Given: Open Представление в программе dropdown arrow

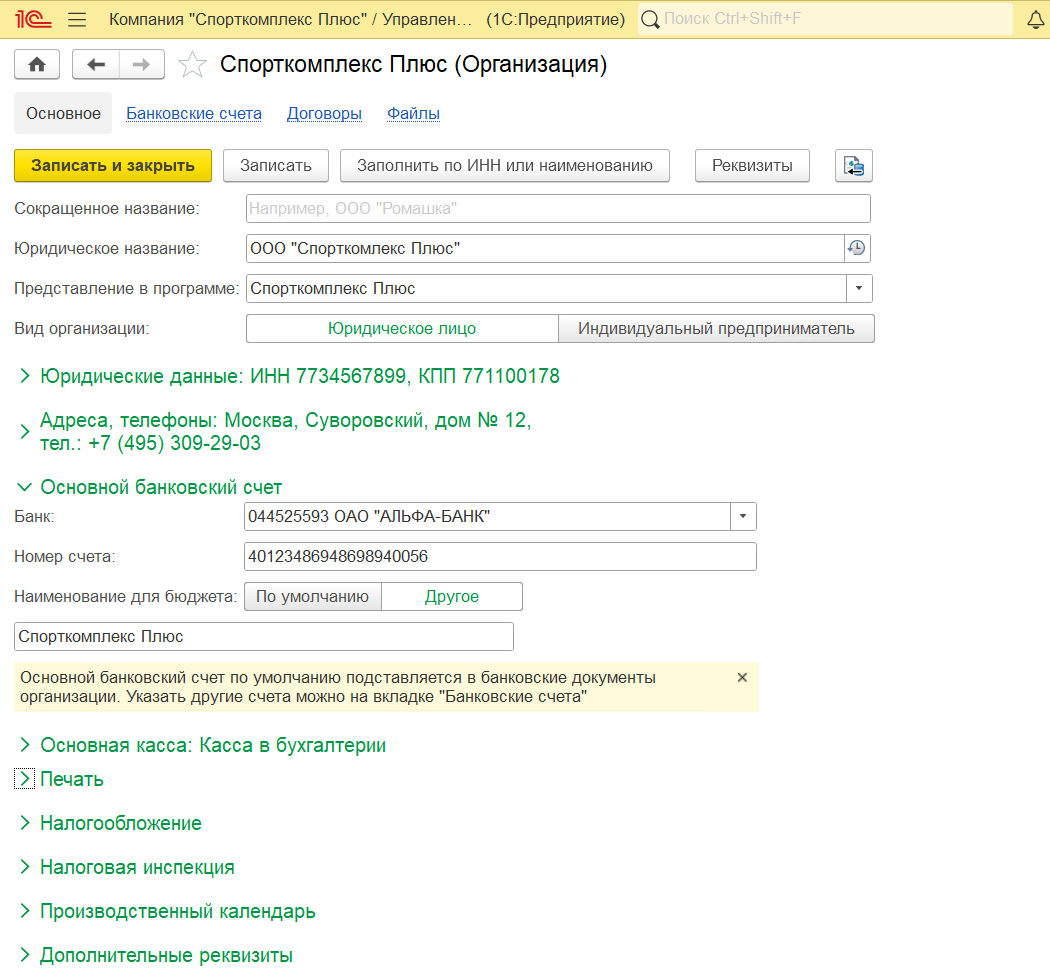Looking at the screenshot, I should pyautogui.click(x=858, y=289).
